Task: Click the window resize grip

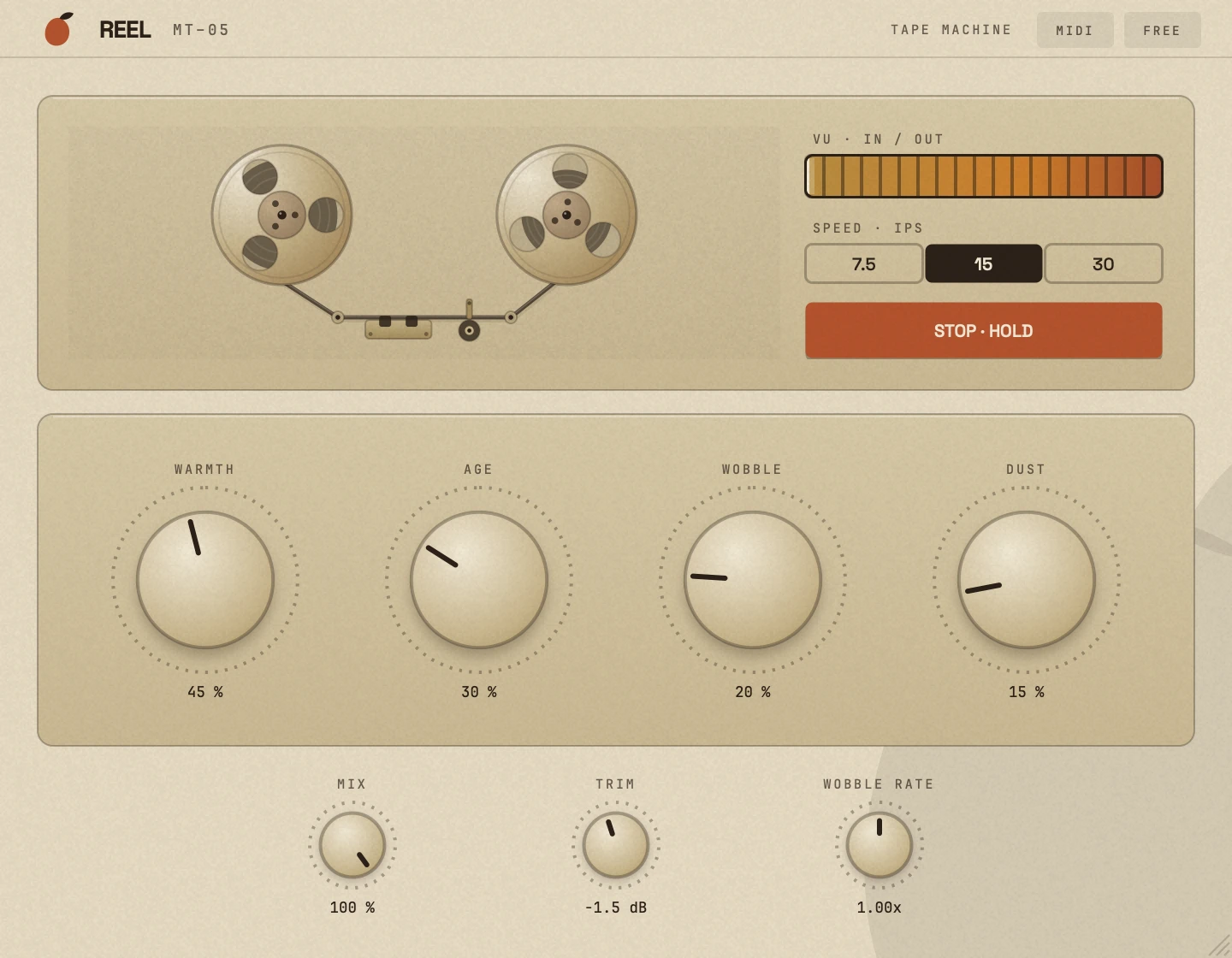Action: 1219,945
